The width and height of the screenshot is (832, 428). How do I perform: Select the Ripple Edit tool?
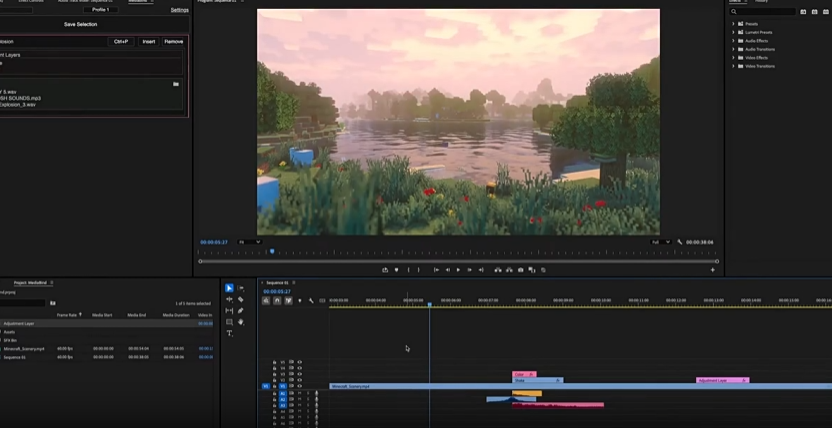[229, 299]
